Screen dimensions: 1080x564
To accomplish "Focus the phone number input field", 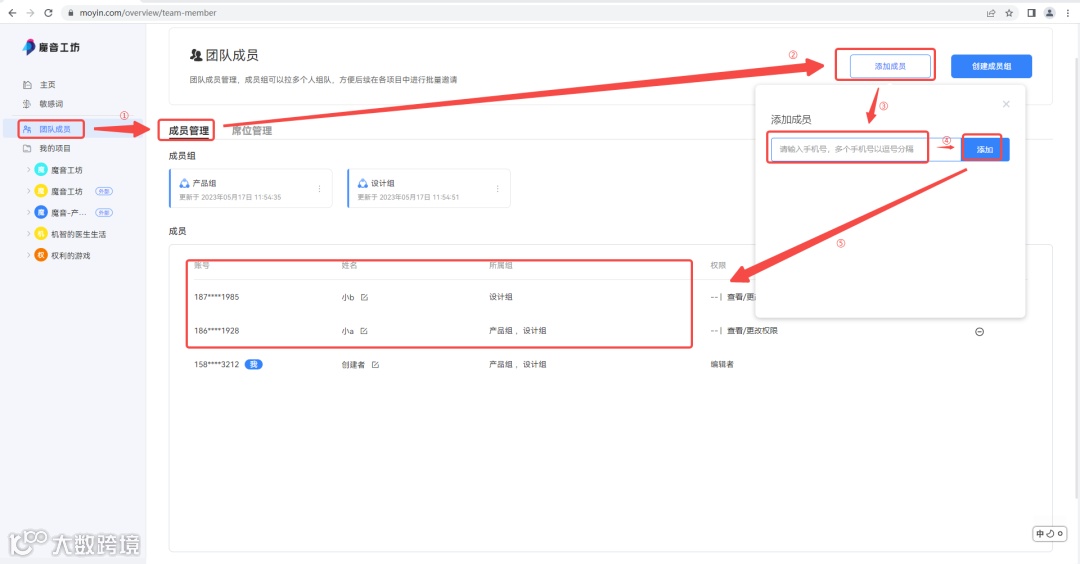I will [866, 149].
